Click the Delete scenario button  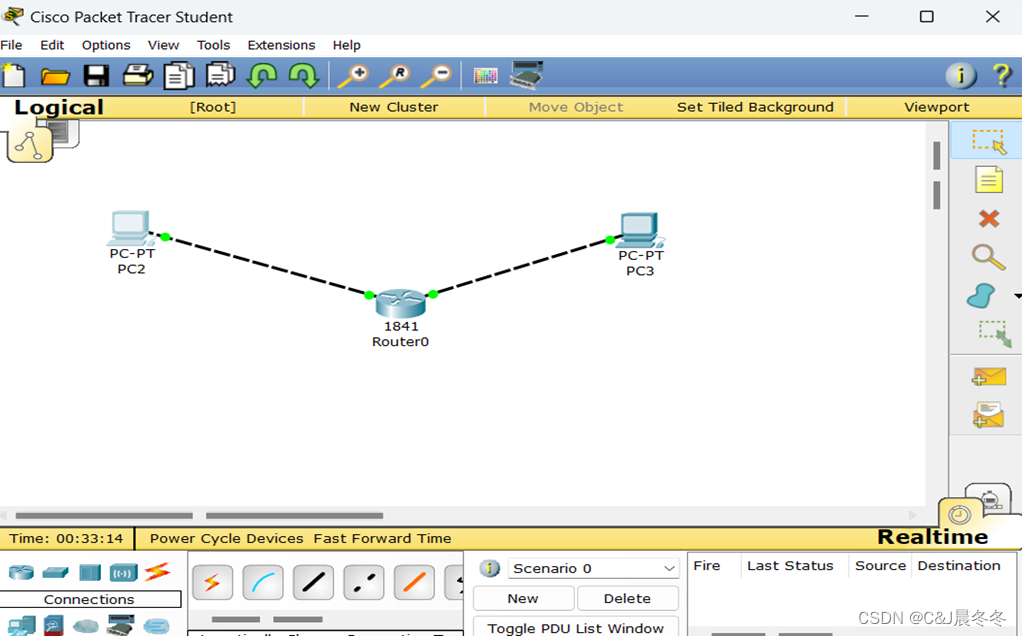[627, 598]
